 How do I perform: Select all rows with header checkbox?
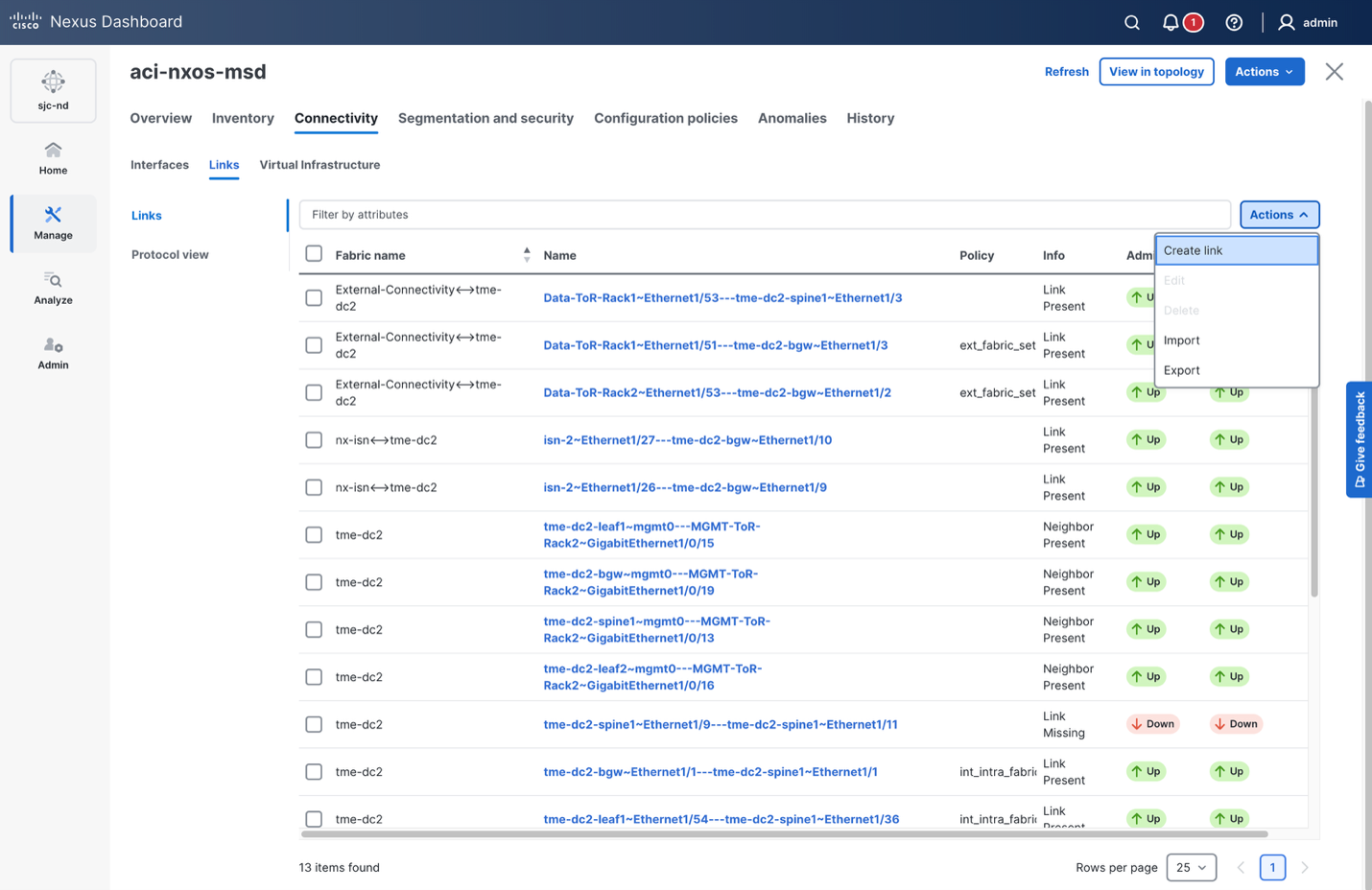click(314, 254)
